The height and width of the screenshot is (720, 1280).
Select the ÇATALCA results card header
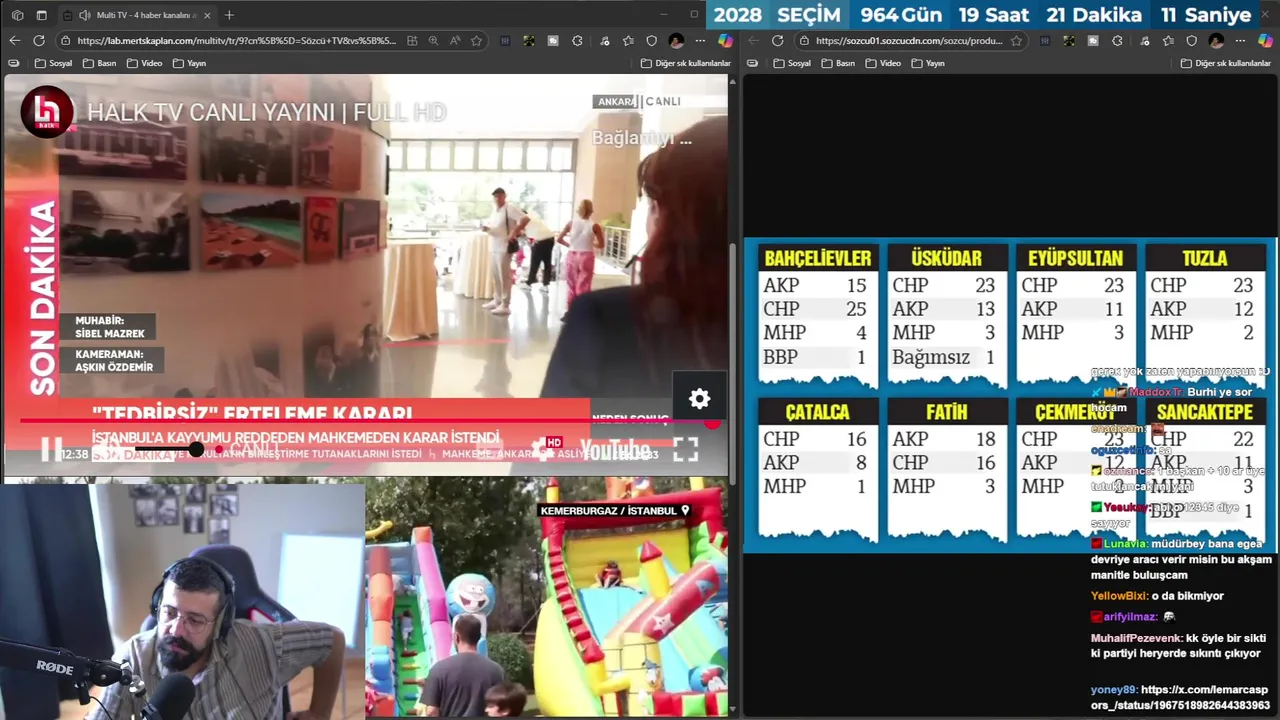point(818,412)
